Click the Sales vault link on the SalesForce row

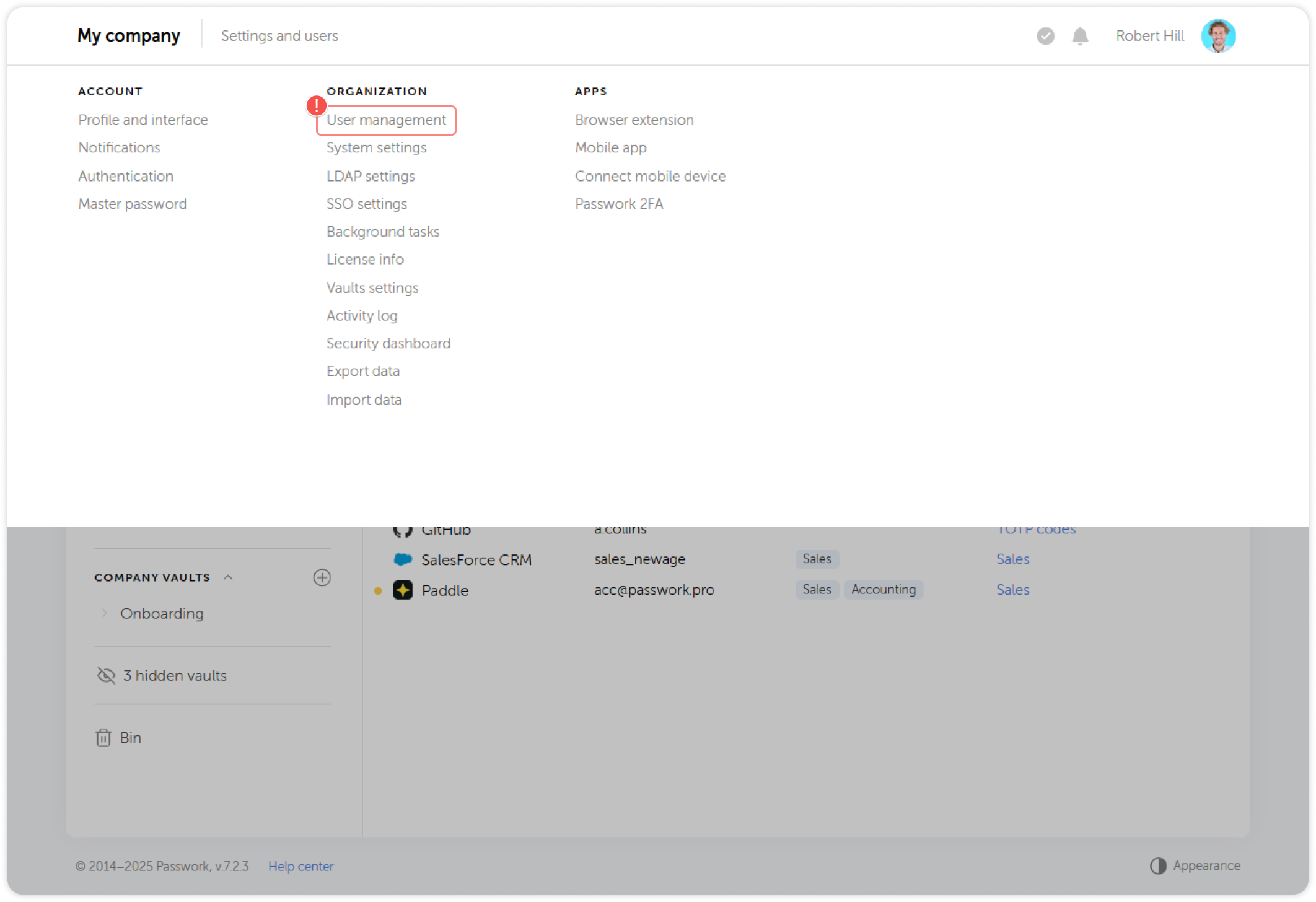pyautogui.click(x=1012, y=559)
